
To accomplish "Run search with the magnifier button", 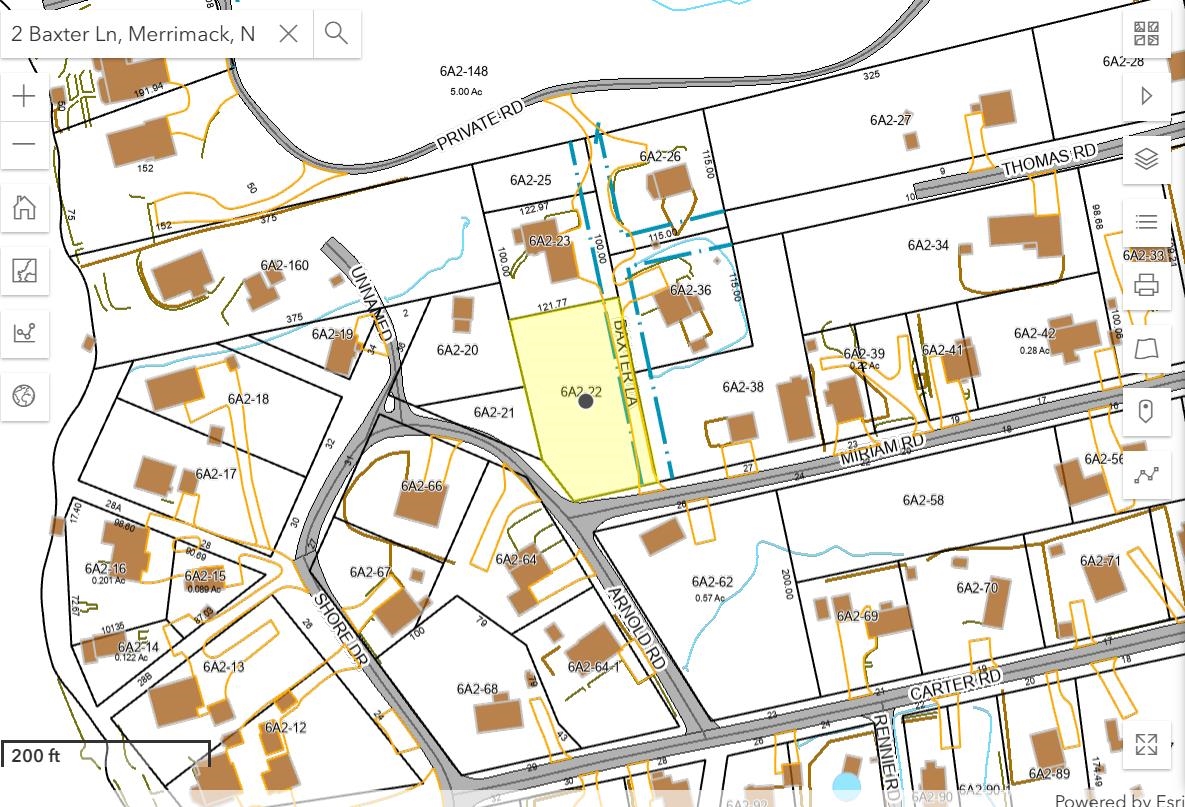I will click(x=336, y=34).
